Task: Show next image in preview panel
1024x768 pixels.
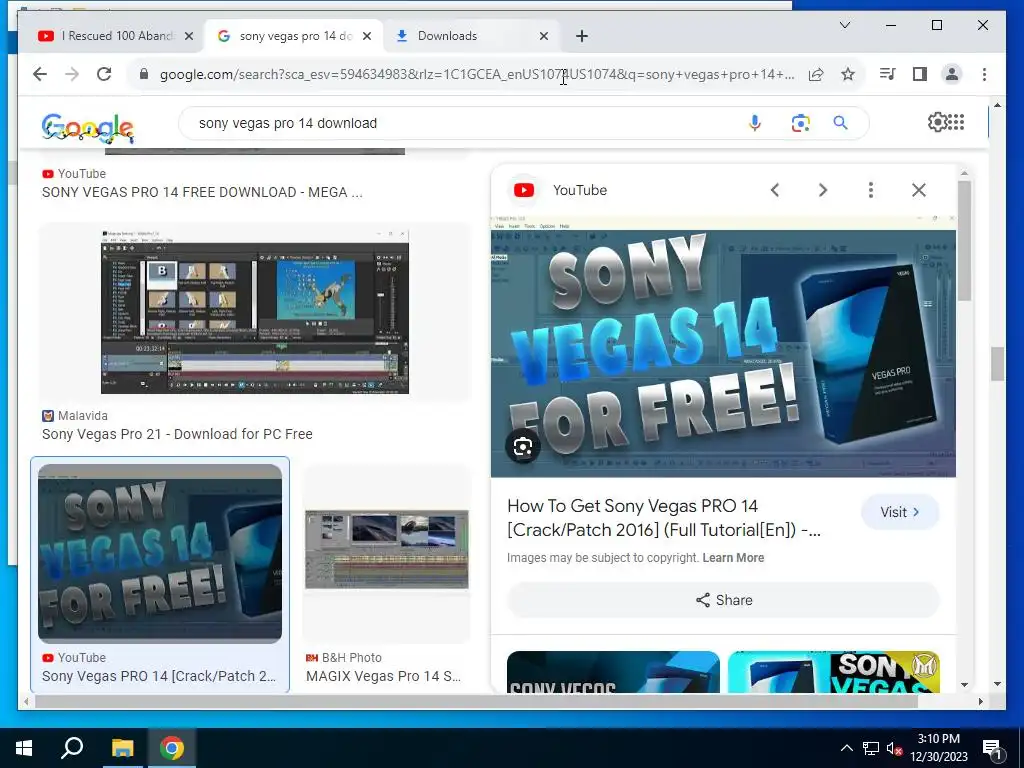Action: 823,190
